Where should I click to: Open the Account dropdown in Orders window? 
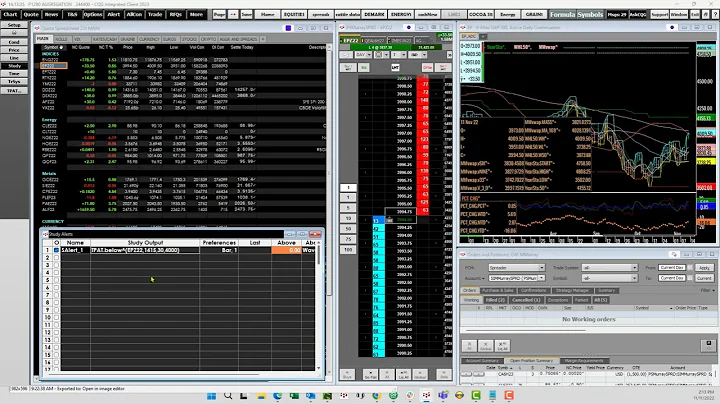517,278
